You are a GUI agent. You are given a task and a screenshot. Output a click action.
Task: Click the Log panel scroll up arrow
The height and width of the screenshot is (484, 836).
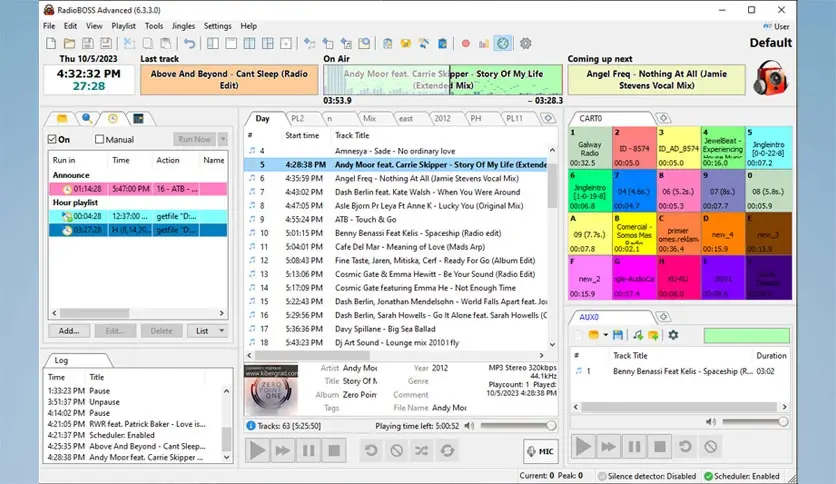(x=227, y=391)
